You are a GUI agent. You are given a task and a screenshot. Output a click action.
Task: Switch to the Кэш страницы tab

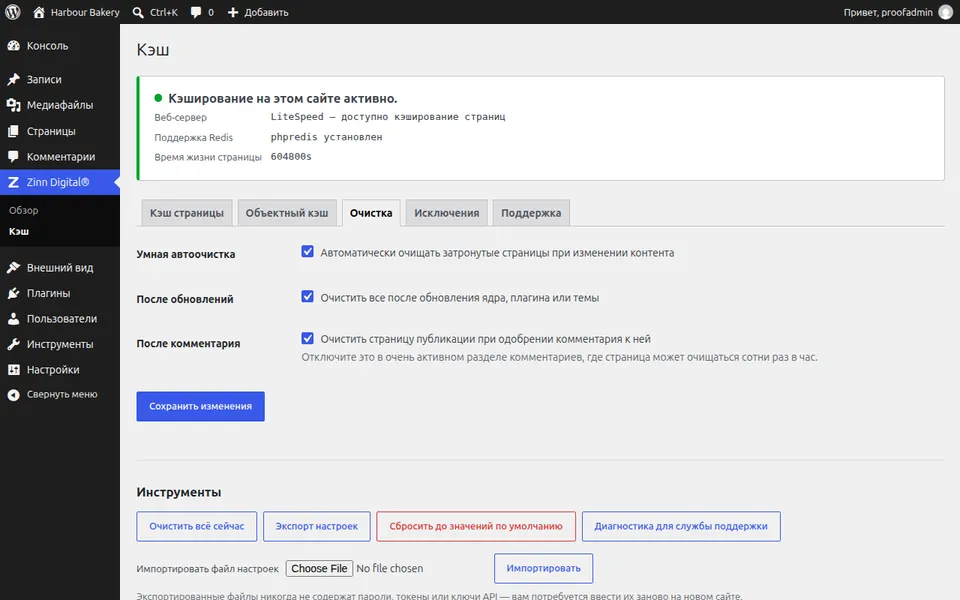point(187,213)
